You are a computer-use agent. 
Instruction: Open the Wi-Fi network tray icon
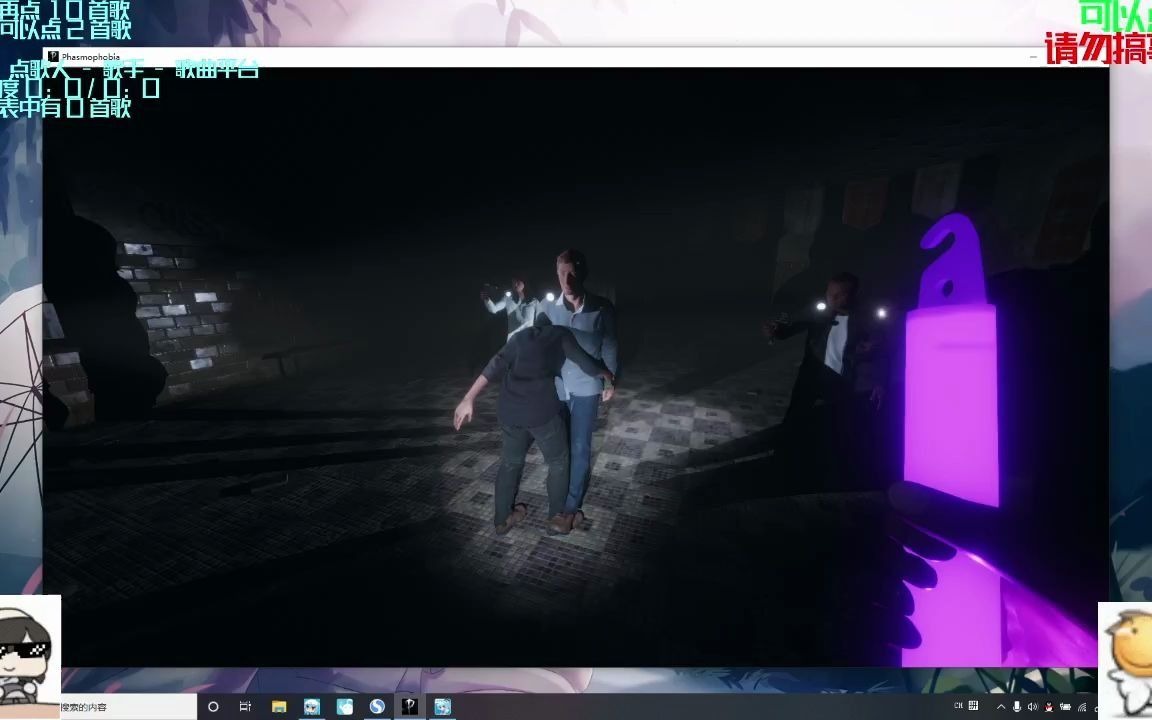(1081, 707)
